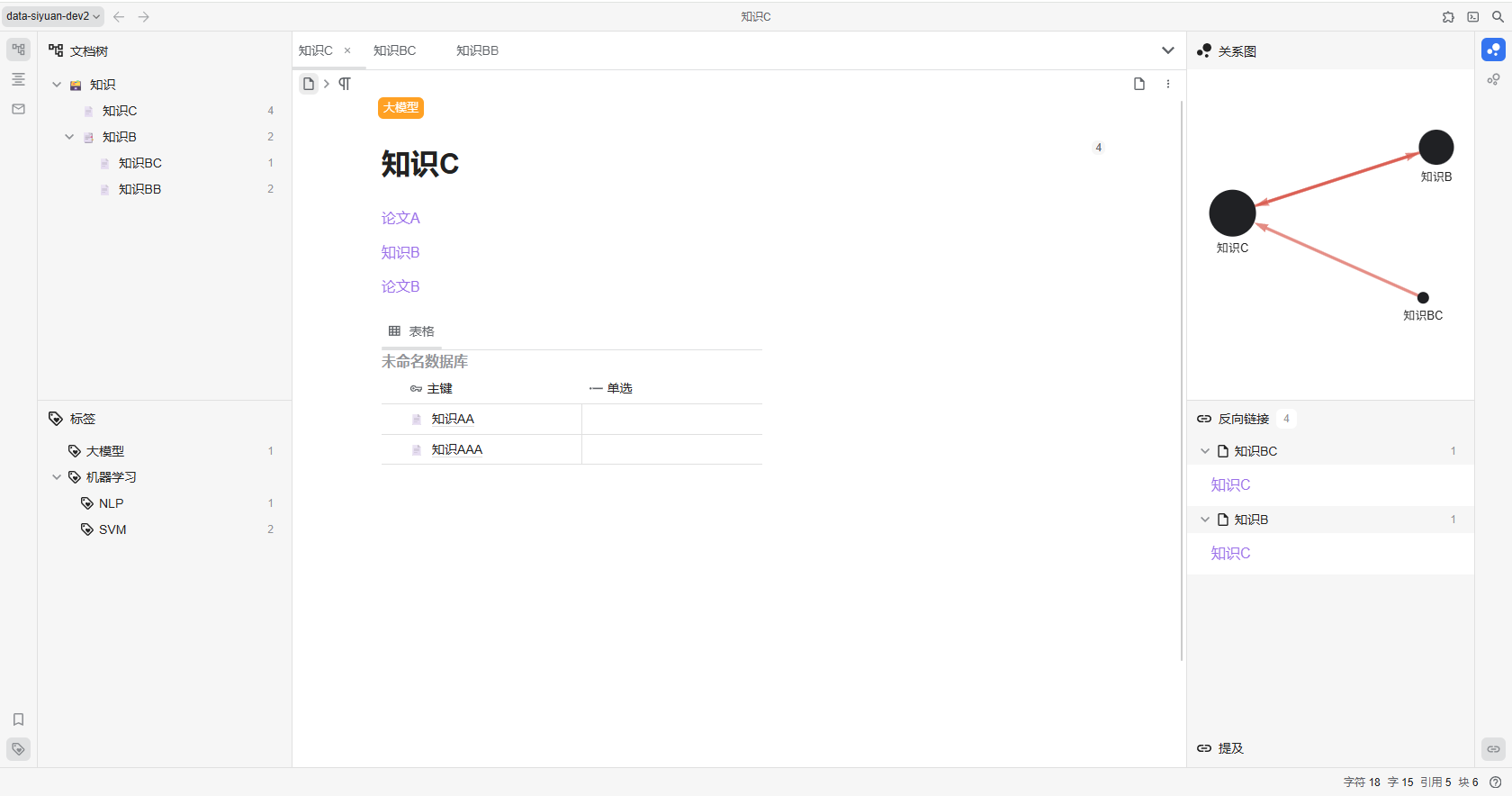This screenshot has height=796, width=1512.
Task: Open the outline panel icon
Action: click(18, 79)
